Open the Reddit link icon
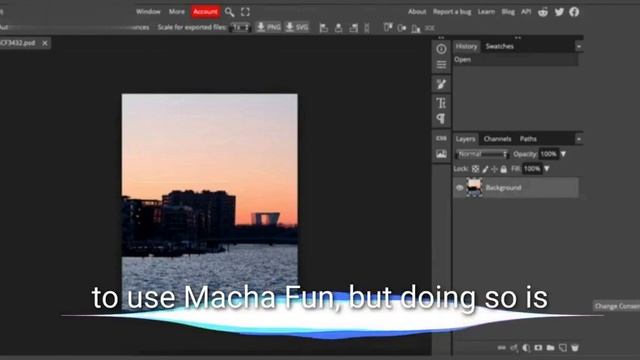The width and height of the screenshot is (640, 360). 543,12
